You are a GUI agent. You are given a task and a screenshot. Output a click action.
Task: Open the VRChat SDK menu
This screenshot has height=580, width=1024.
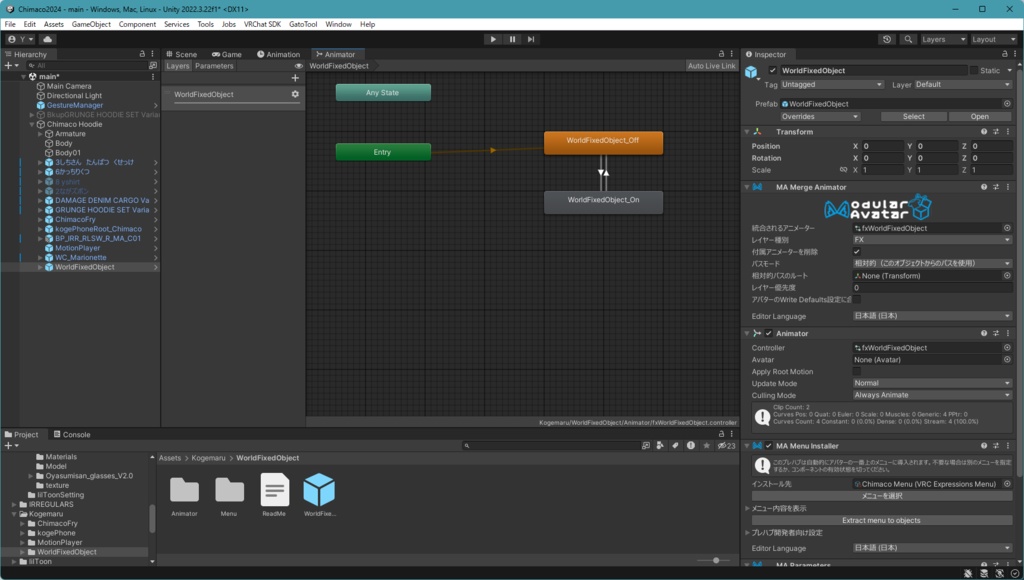(x=262, y=24)
